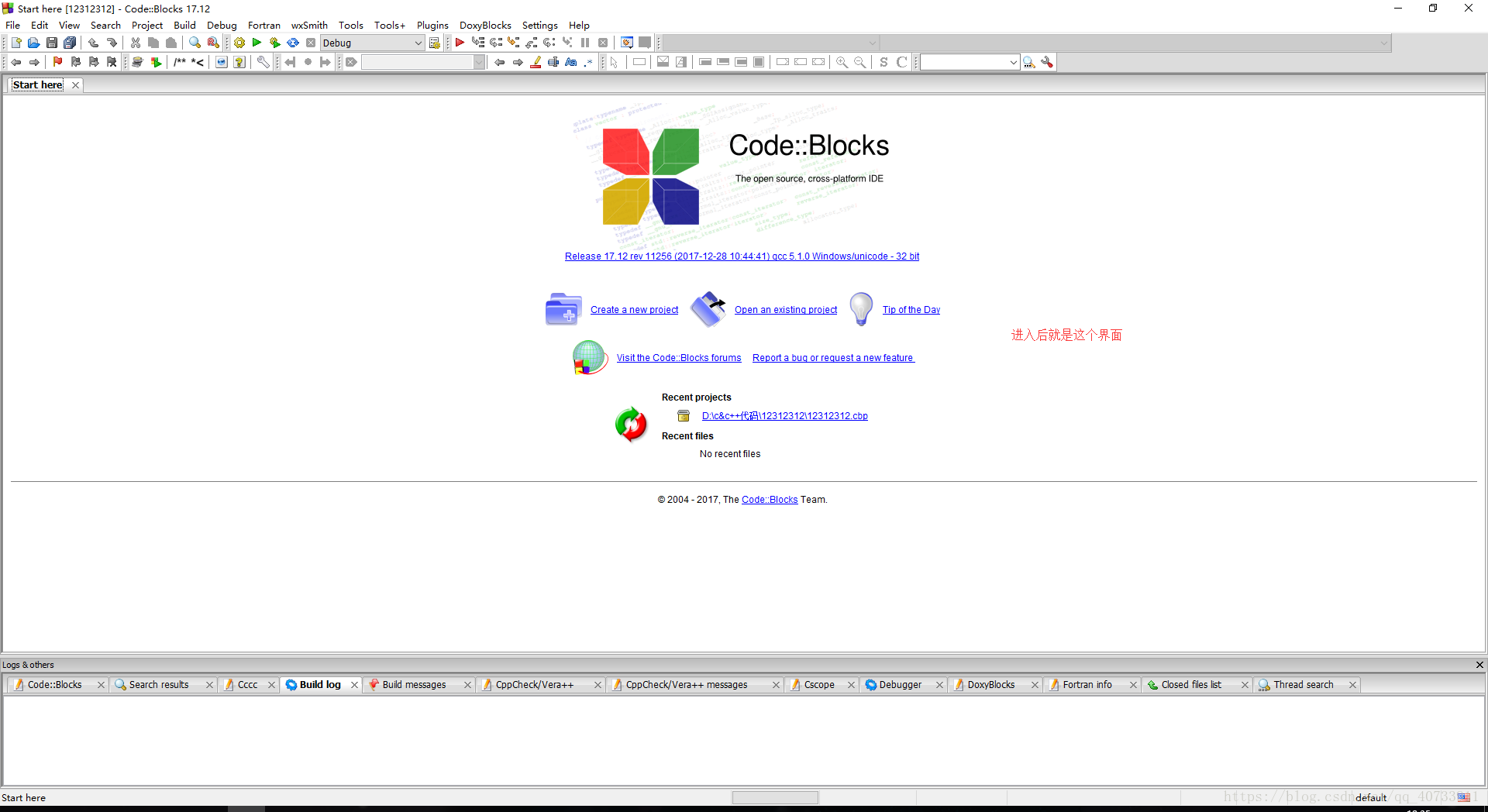Open Find with the magnifier toolbar icon
Screen dimensions: 1488x812
point(195,43)
